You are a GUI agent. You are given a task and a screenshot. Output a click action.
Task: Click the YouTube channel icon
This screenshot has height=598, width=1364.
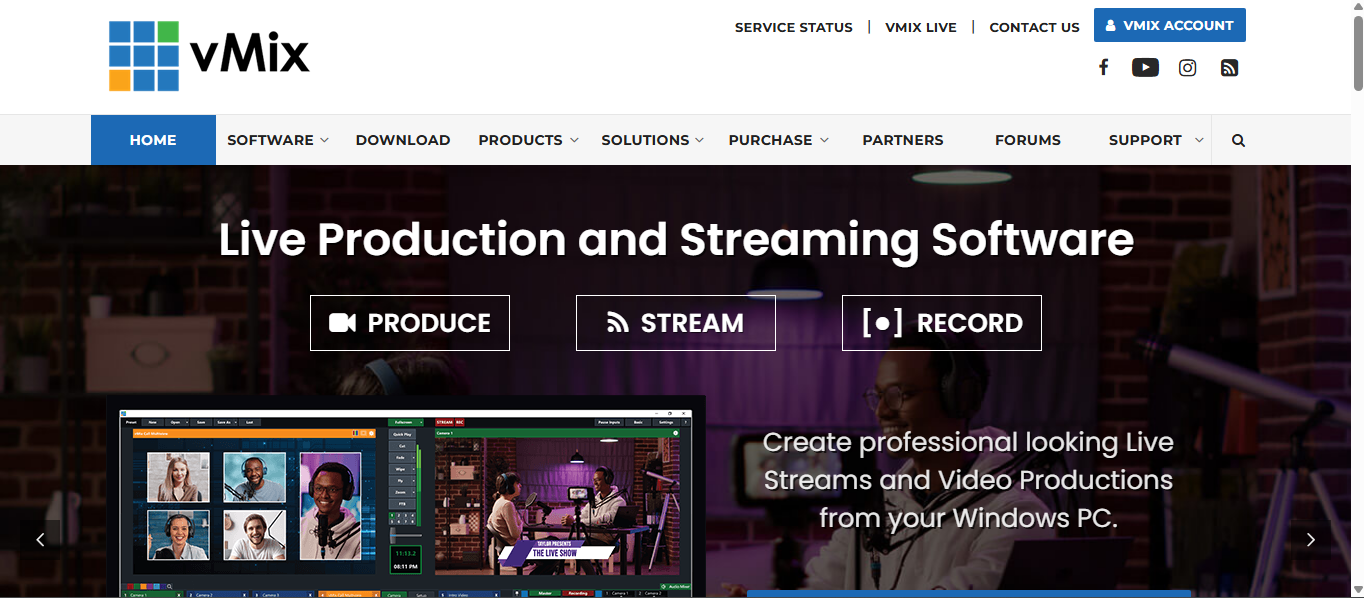1145,66
